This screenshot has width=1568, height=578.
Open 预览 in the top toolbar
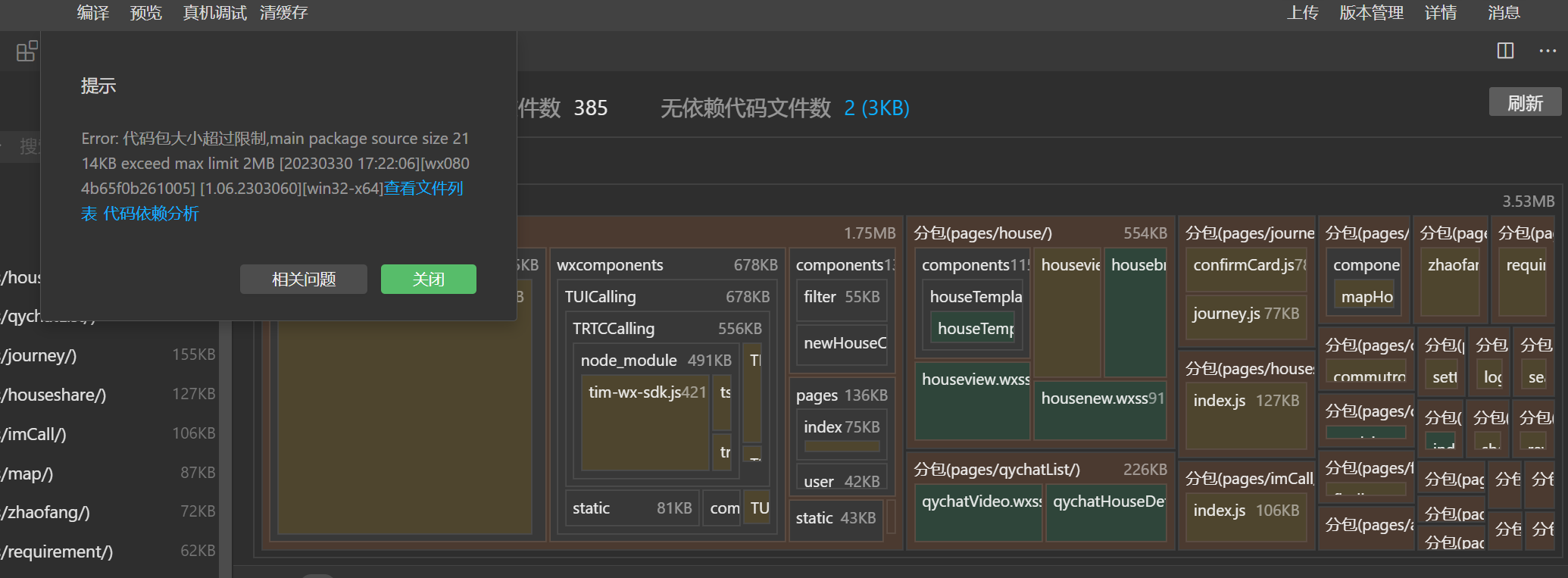pos(146,13)
